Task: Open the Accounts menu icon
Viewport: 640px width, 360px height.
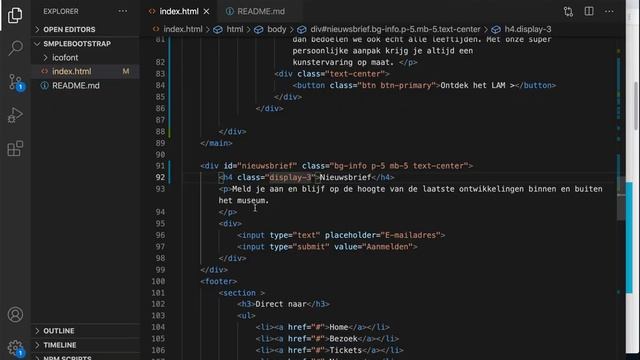Action: [15, 315]
